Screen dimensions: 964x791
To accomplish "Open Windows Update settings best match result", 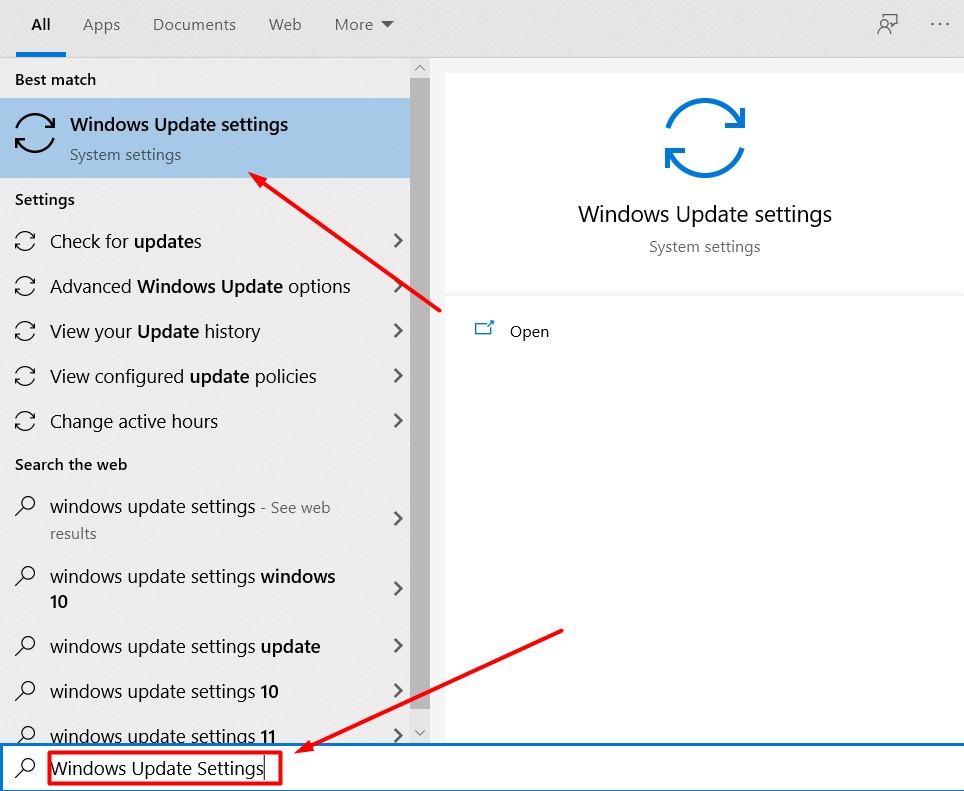I will tap(205, 138).
